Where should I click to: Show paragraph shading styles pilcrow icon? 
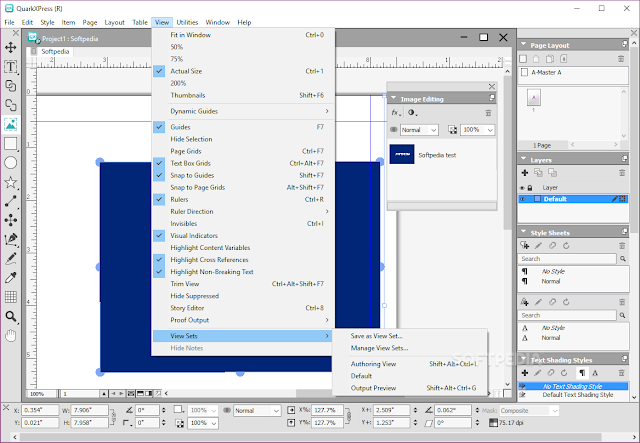(x=582, y=373)
